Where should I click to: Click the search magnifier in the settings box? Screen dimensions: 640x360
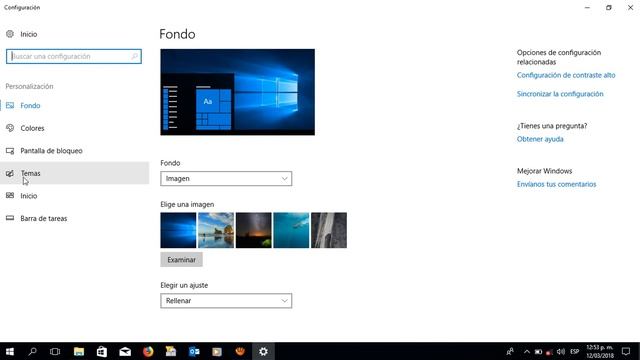(x=135, y=56)
